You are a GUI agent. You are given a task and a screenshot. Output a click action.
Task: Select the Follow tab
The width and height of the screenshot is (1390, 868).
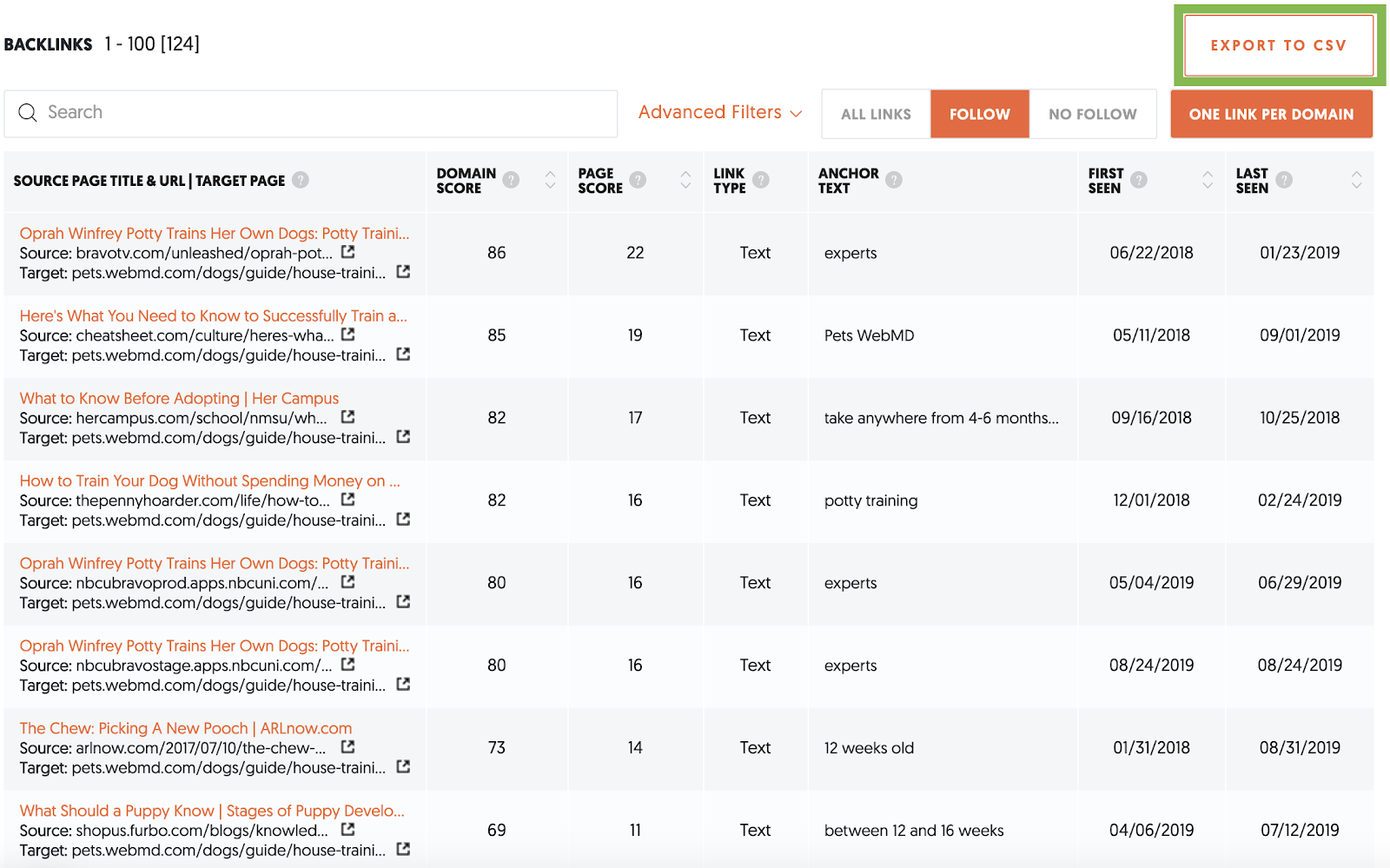click(979, 114)
